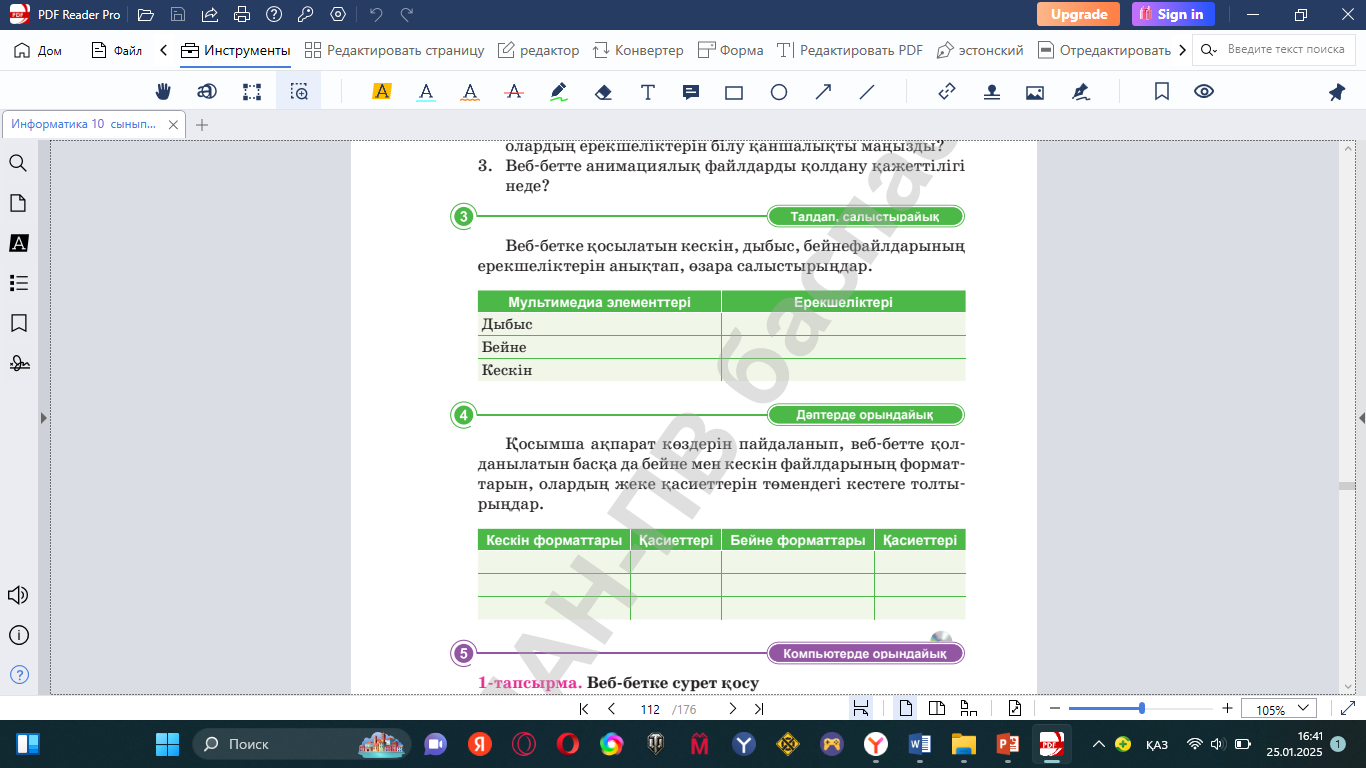Open the sidebar bookmarks panel
1366x768 pixels.
pyautogui.click(x=18, y=323)
